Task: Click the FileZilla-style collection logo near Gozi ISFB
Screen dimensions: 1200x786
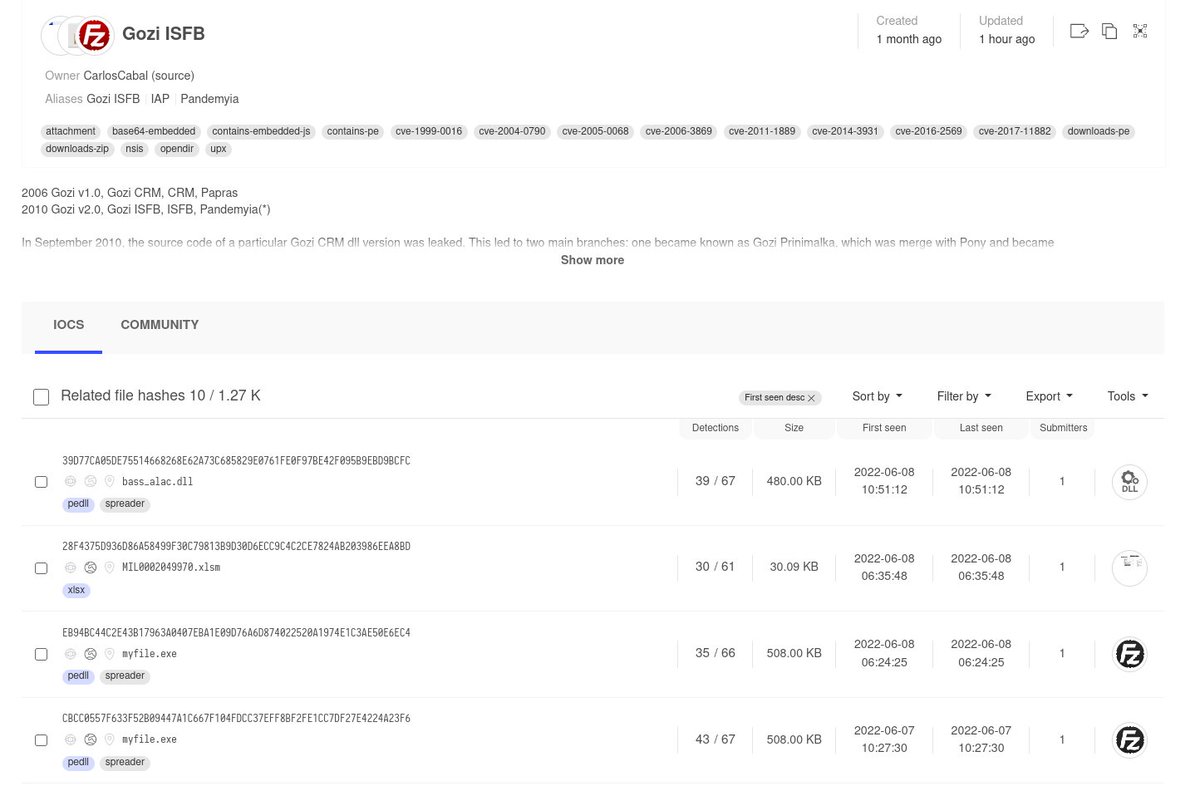Action: [x=95, y=35]
